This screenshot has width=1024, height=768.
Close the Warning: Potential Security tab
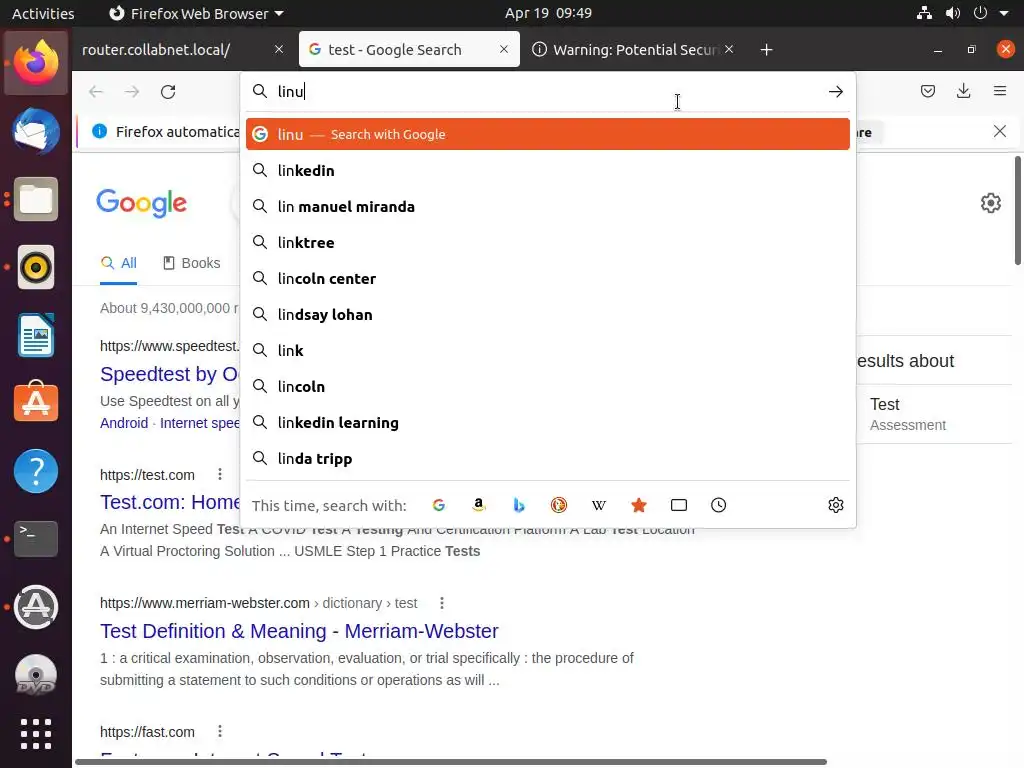click(729, 49)
